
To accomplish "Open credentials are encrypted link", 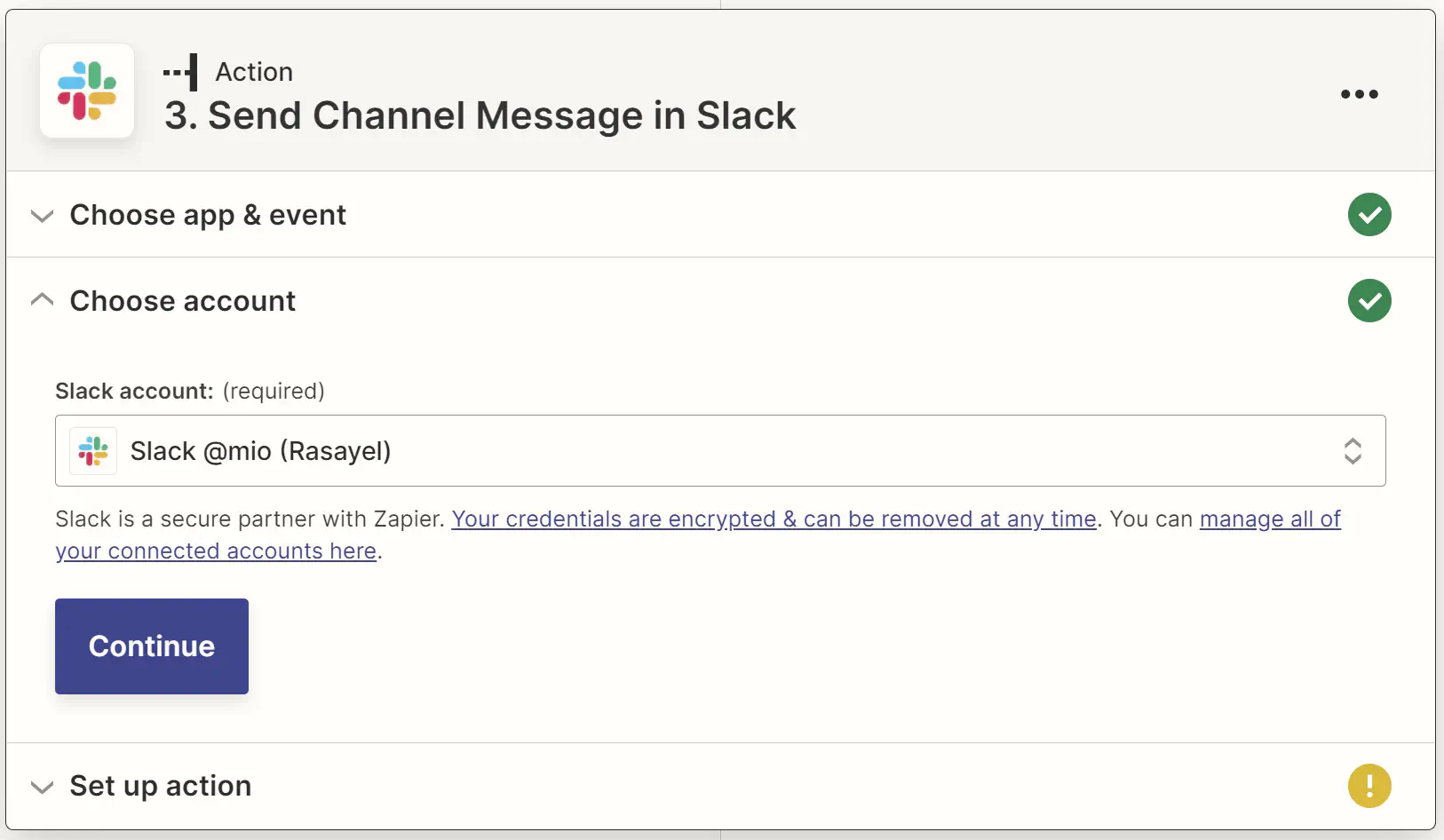I will [774, 519].
